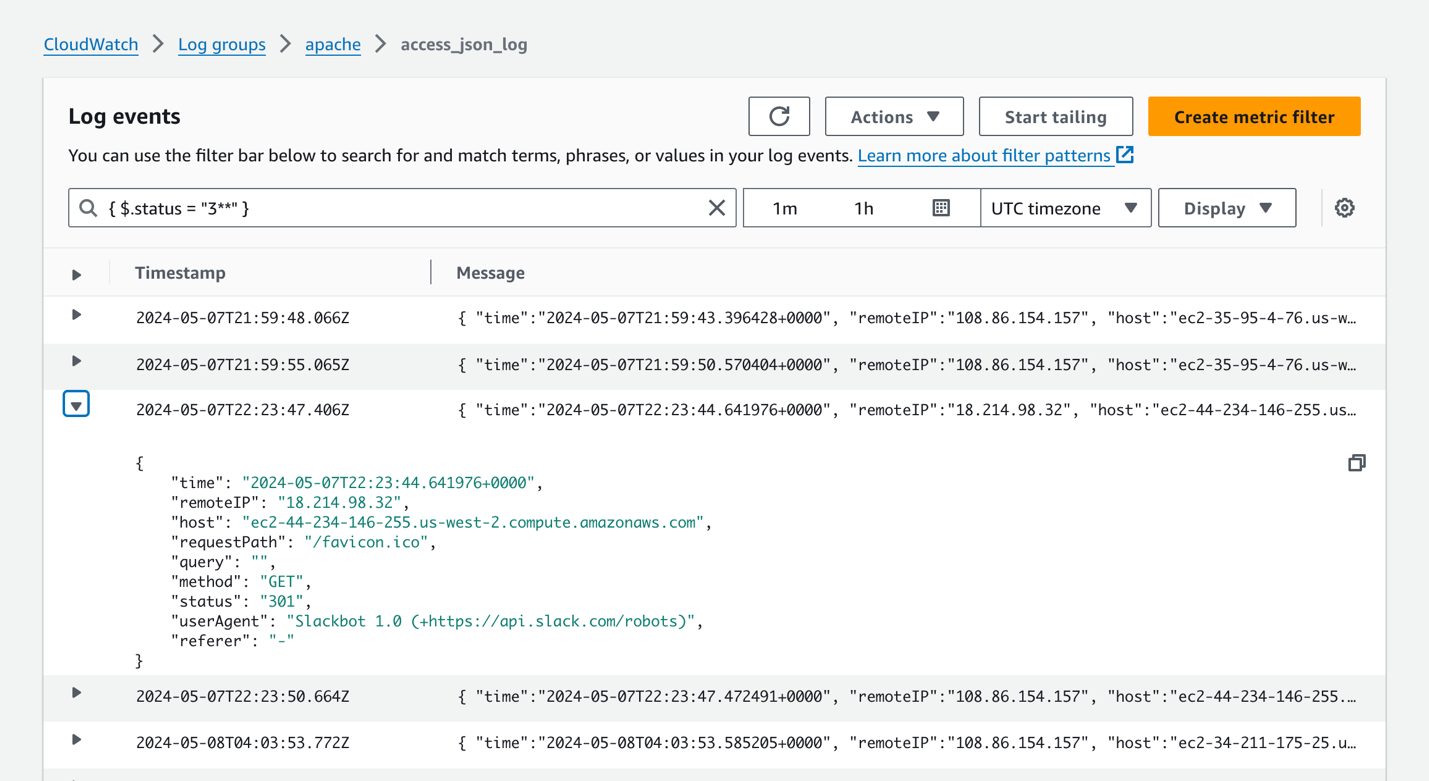
Task: Open log events settings gear
Action: click(1344, 208)
